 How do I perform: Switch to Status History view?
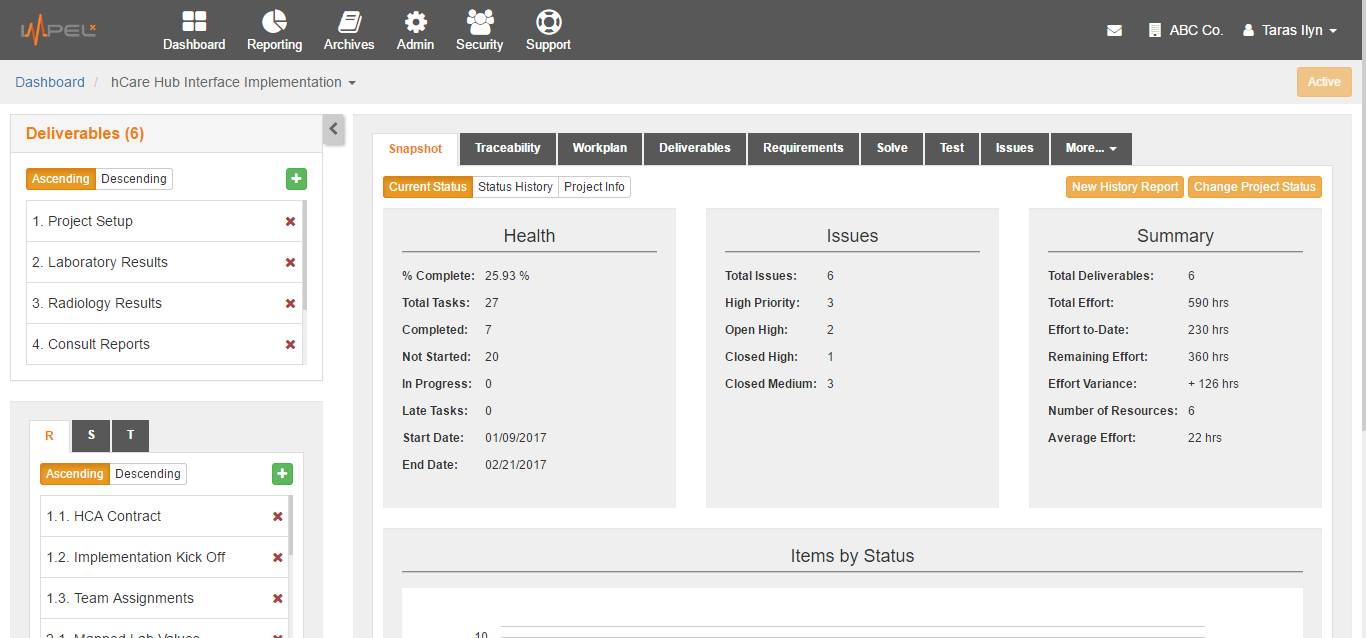click(x=515, y=187)
